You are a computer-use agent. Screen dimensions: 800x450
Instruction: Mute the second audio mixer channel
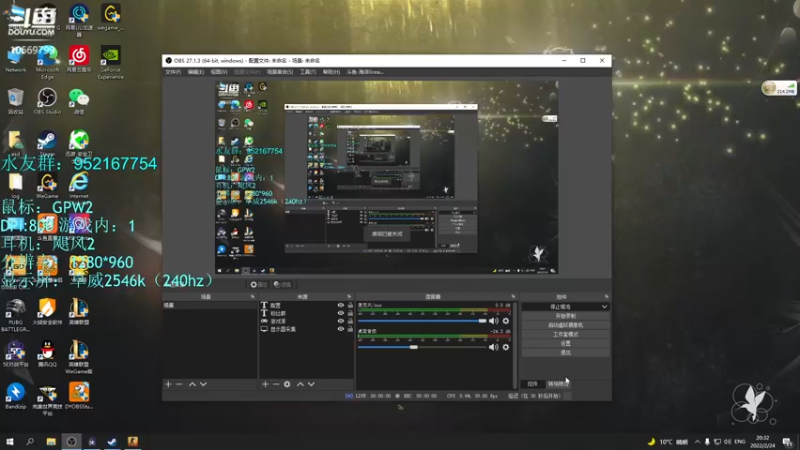(493, 347)
